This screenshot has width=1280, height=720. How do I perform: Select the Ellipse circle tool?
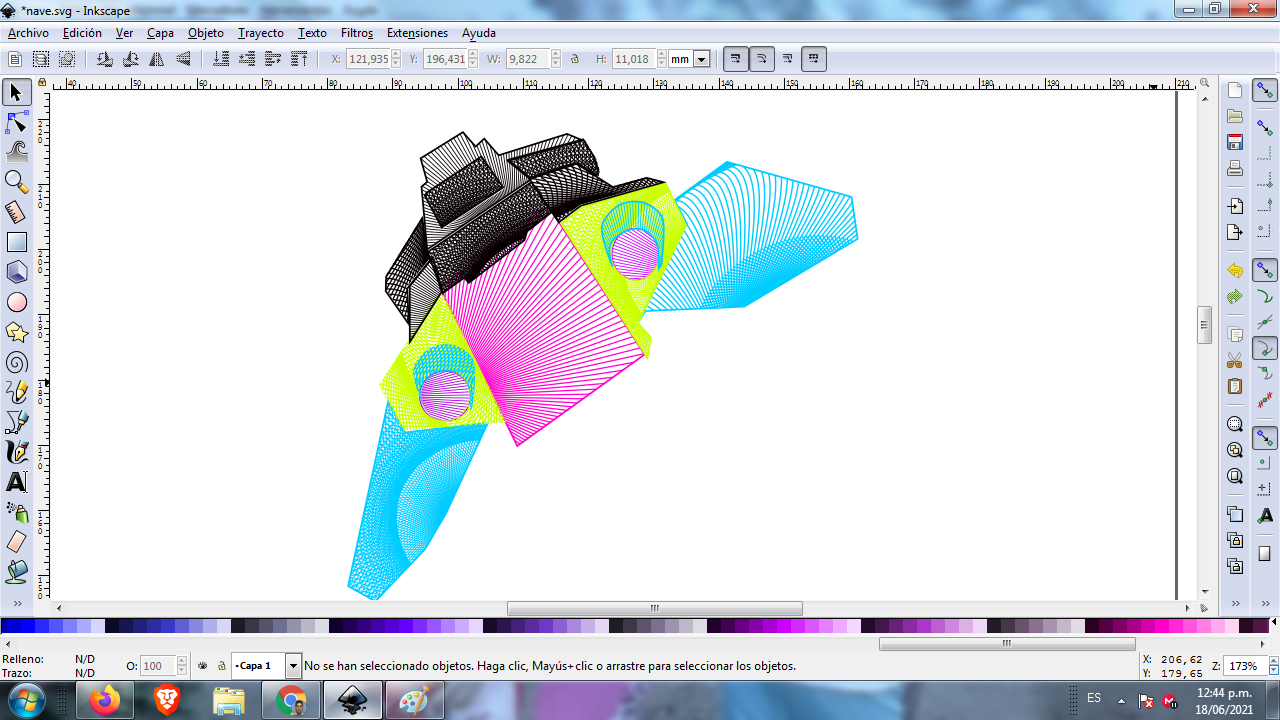pos(16,302)
